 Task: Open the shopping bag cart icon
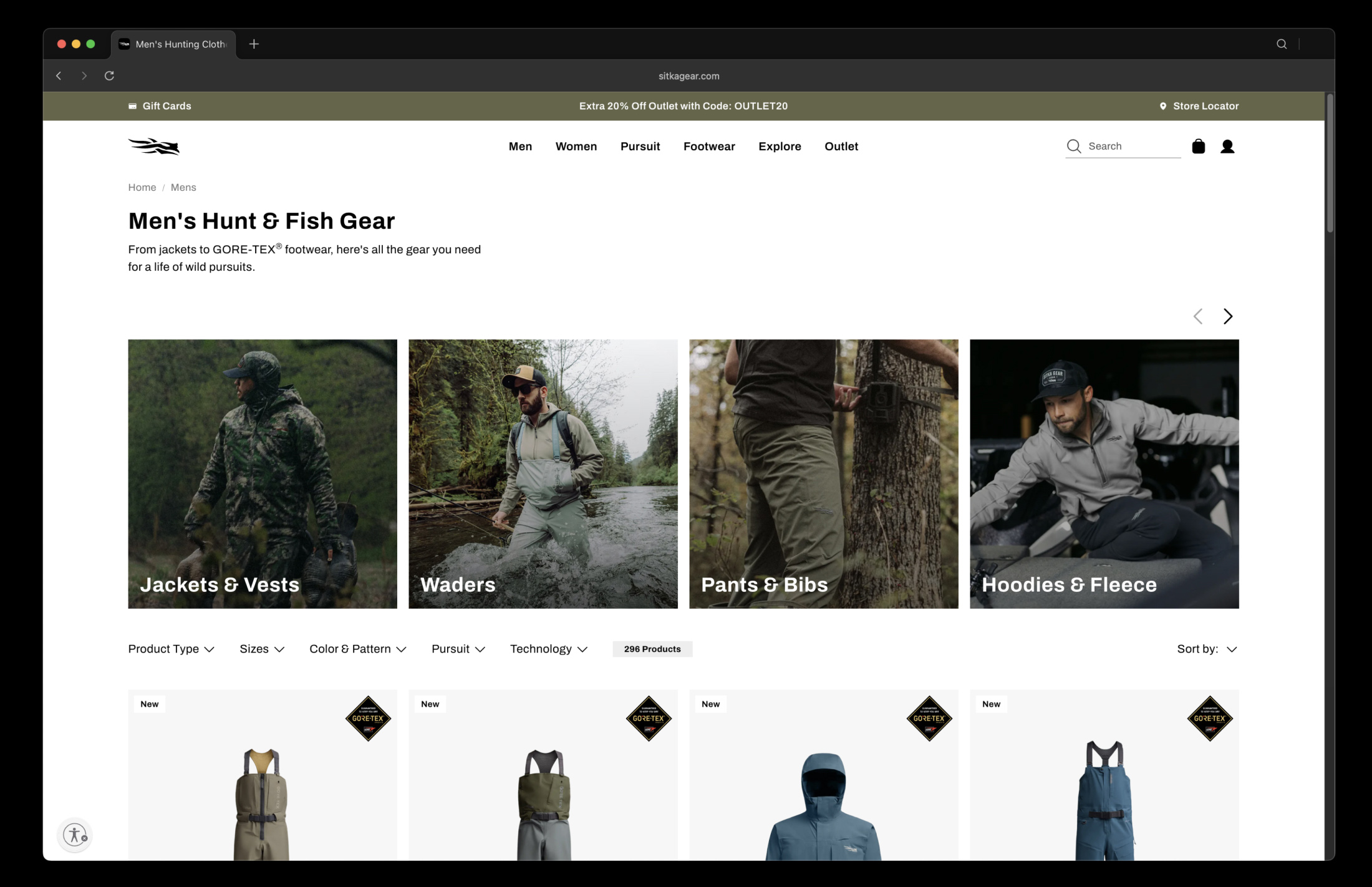pyautogui.click(x=1198, y=147)
